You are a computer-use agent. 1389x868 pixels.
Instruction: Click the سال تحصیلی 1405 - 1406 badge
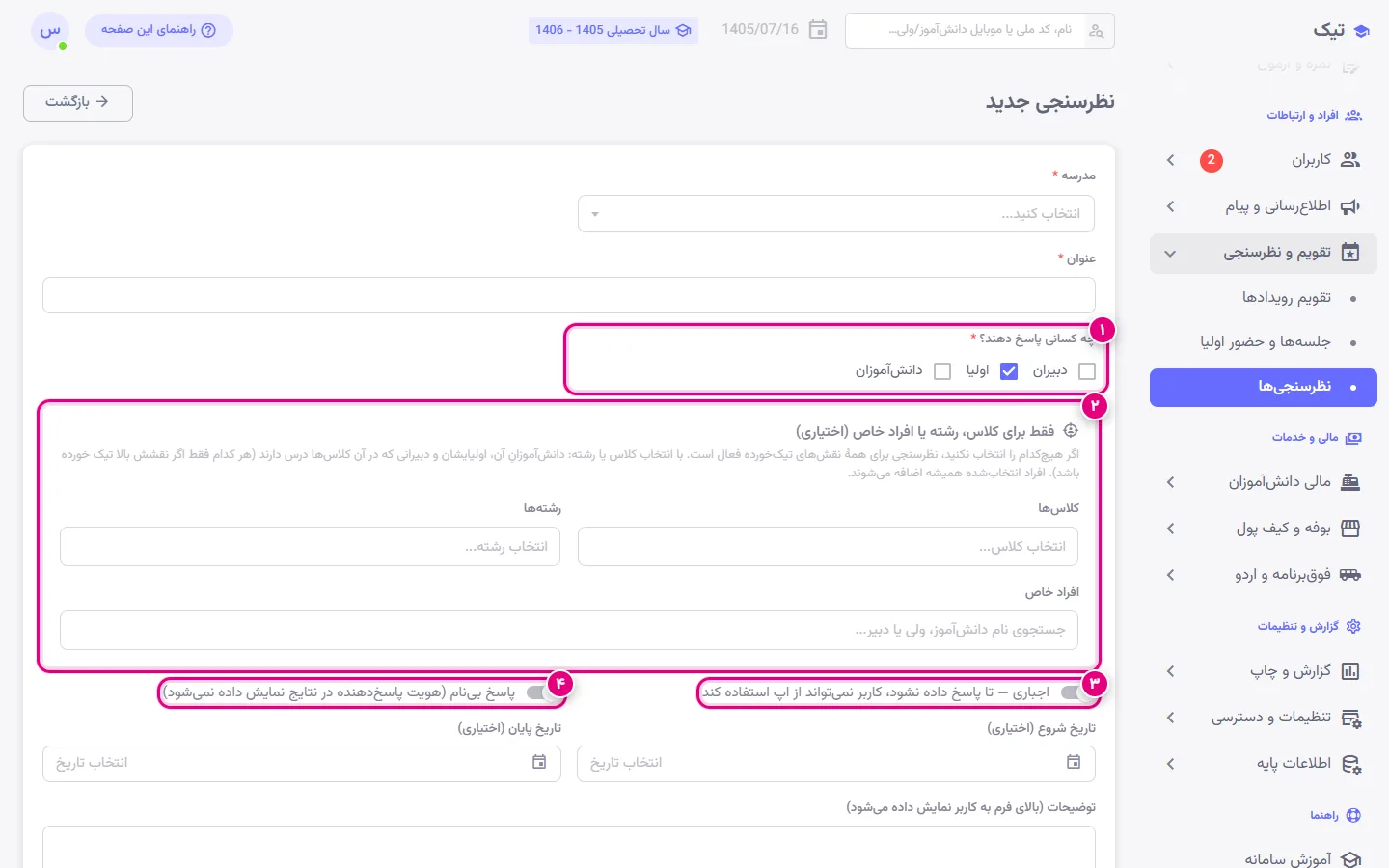(613, 30)
